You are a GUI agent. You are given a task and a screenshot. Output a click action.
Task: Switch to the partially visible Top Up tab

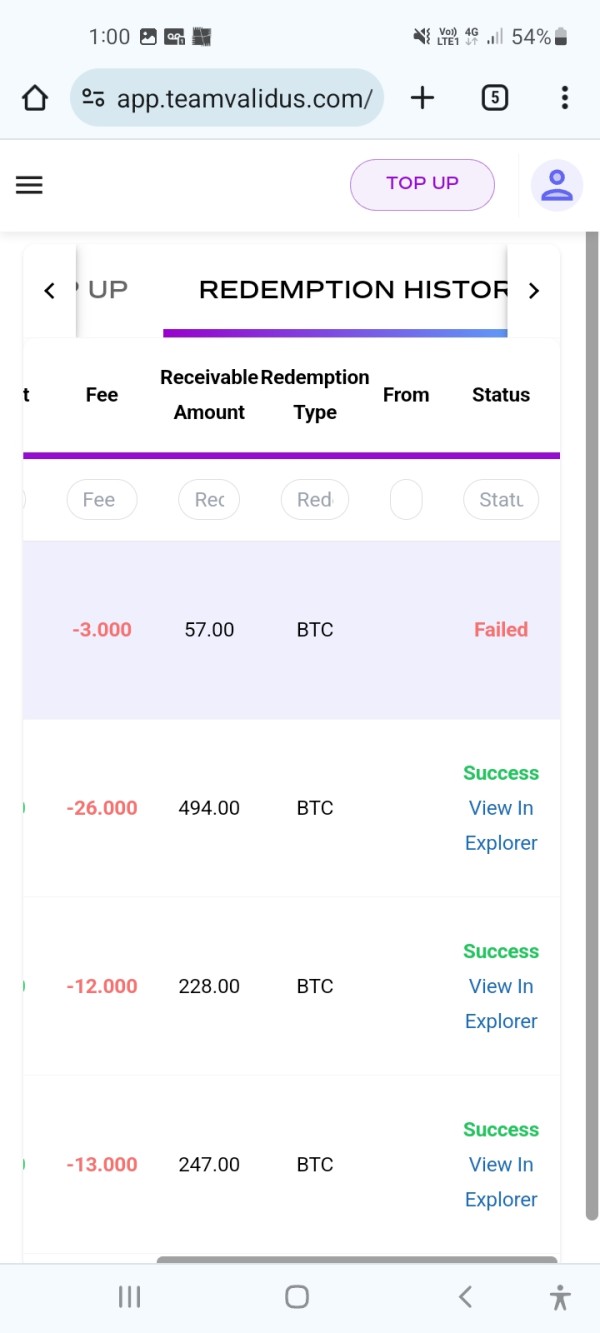(102, 291)
